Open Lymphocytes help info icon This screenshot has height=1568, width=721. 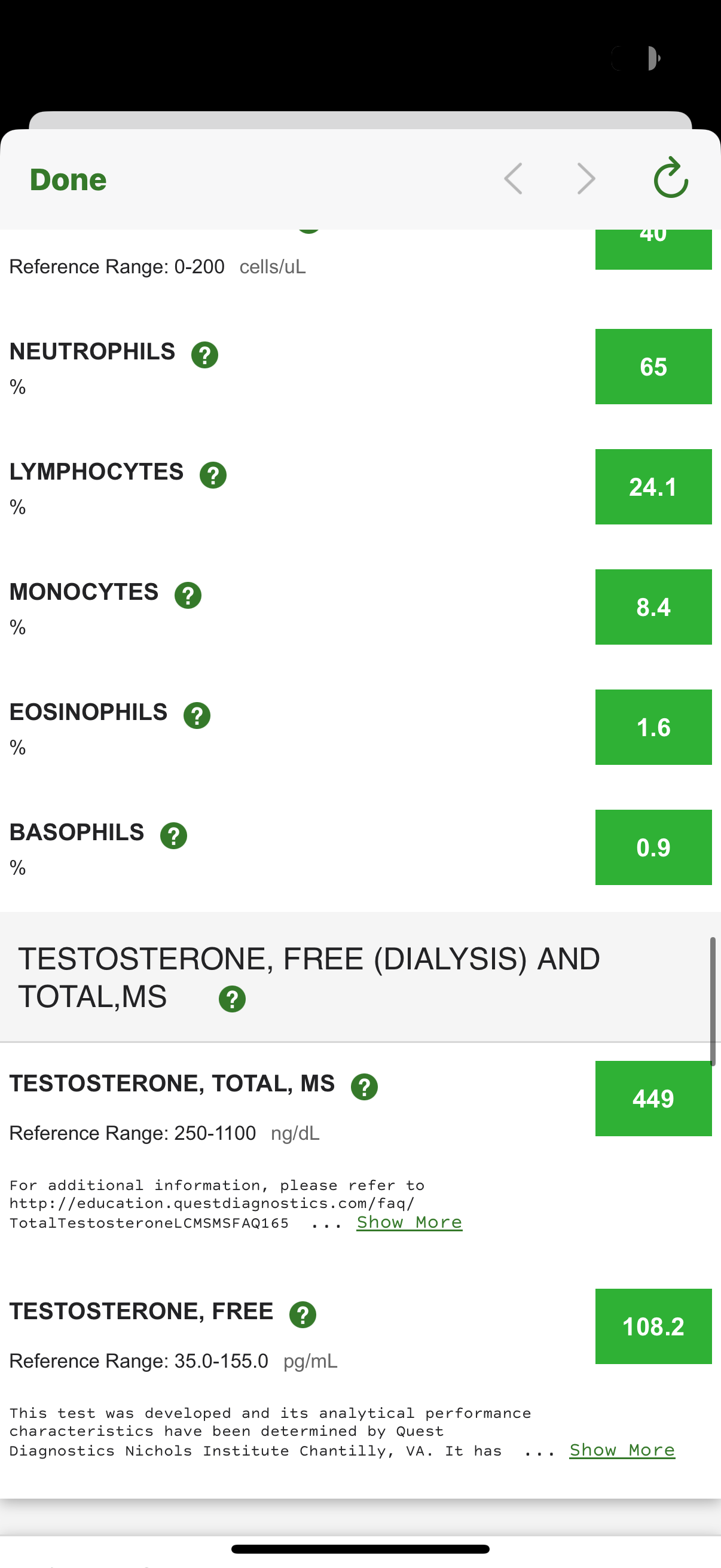click(213, 475)
